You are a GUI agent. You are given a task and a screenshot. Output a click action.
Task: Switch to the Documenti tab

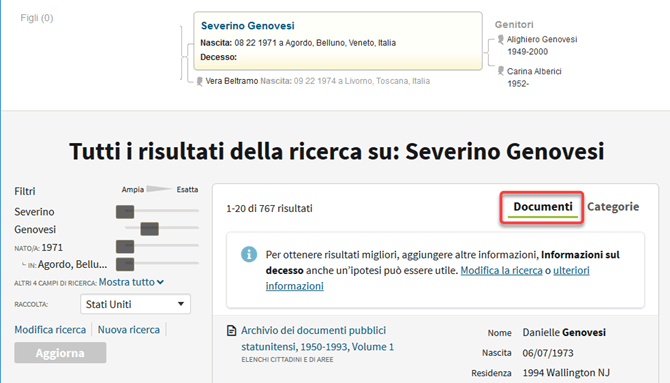pyautogui.click(x=543, y=207)
